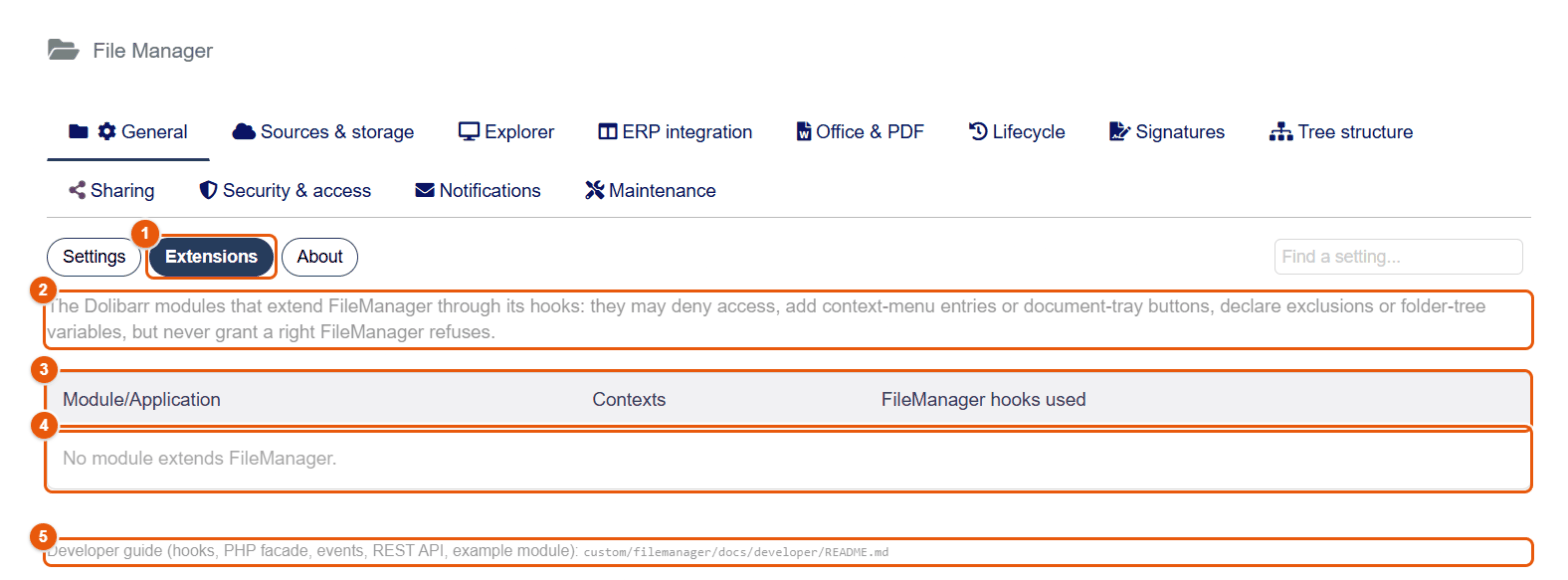Click the 'Contexts' column header
1568x580 pixels.
point(629,400)
